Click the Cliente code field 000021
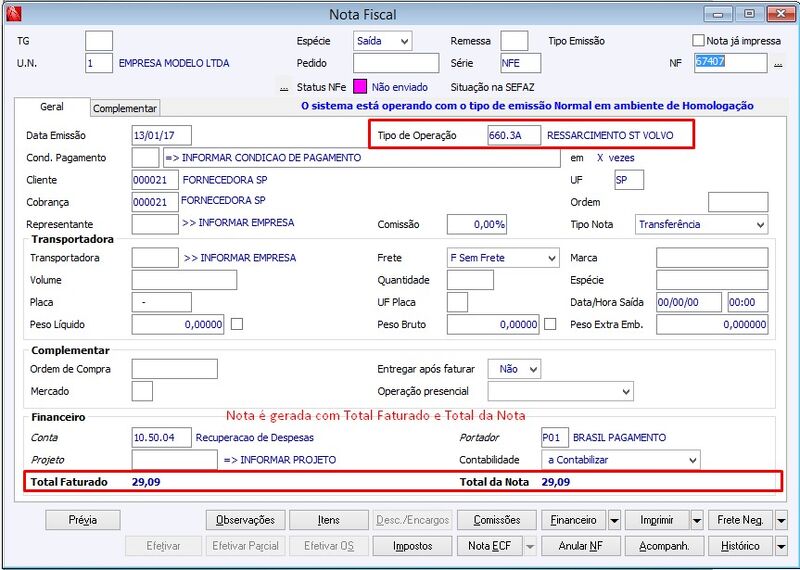Viewport: 800px width, 570px height. [155, 180]
